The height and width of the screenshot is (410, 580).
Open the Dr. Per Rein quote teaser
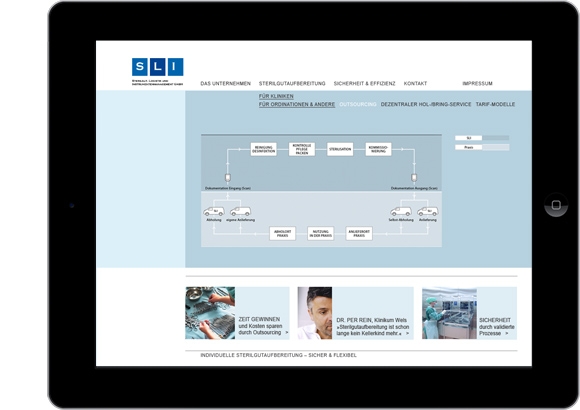click(355, 313)
